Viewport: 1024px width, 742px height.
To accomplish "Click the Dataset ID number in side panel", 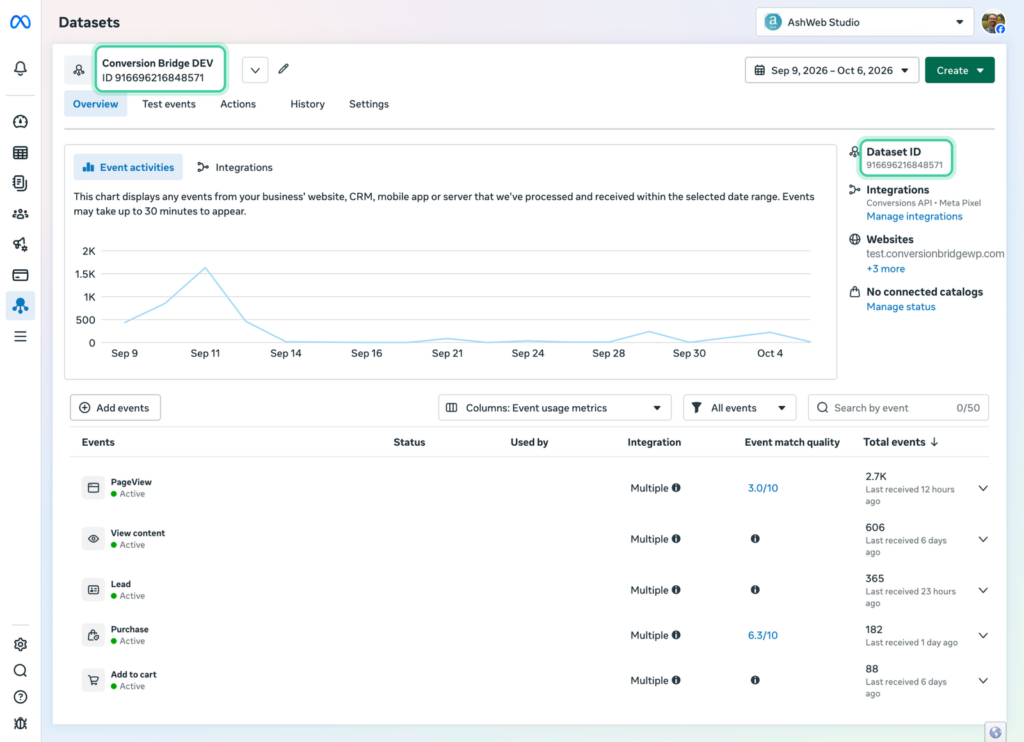I will [904, 165].
